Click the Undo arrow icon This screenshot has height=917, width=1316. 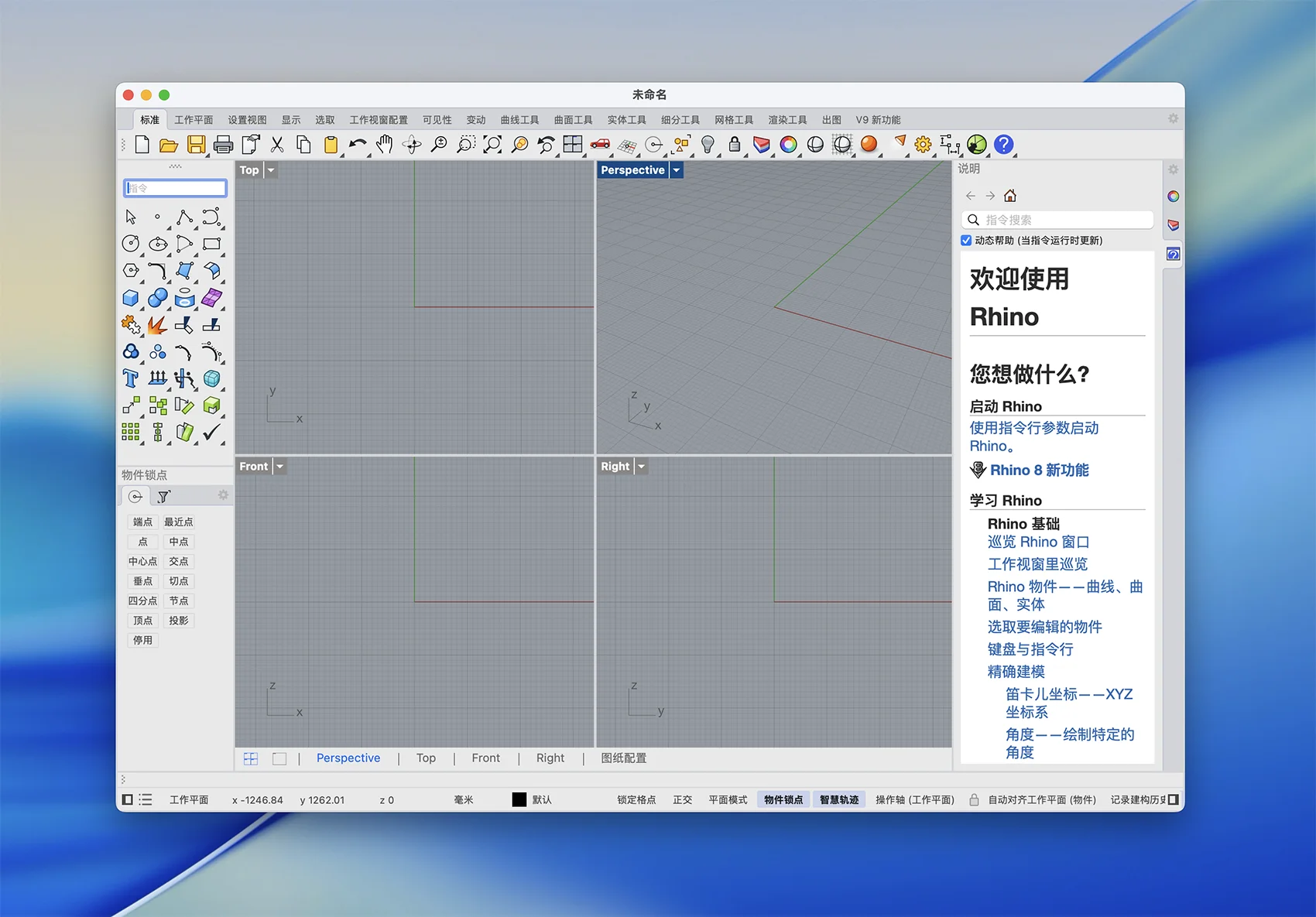[x=357, y=145]
